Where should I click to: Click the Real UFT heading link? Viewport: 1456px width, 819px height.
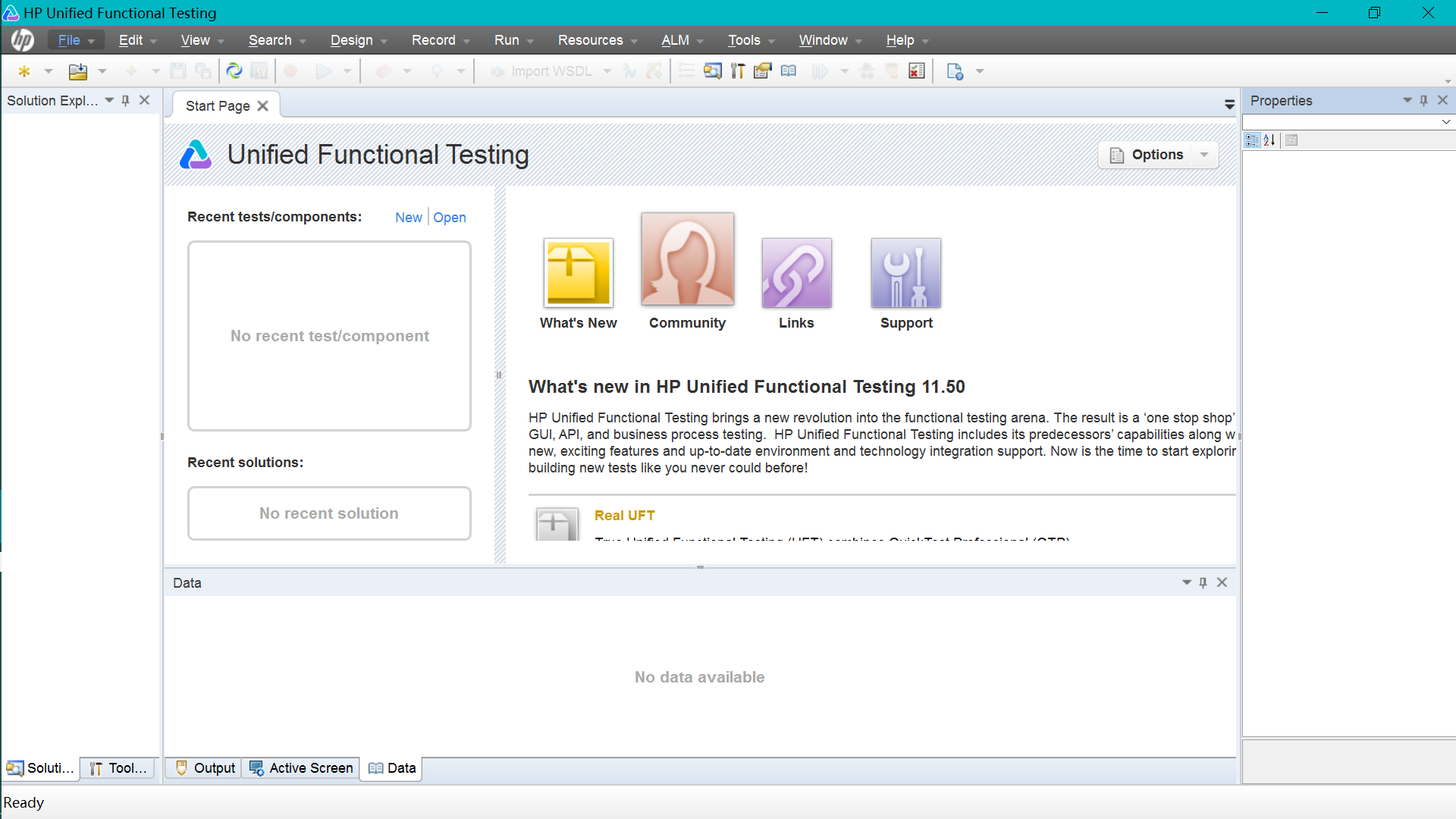coord(625,516)
